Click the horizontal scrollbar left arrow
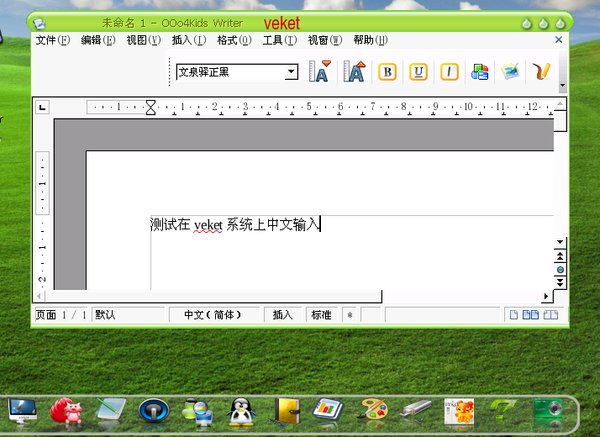This screenshot has width=600, height=437. [x=39, y=296]
